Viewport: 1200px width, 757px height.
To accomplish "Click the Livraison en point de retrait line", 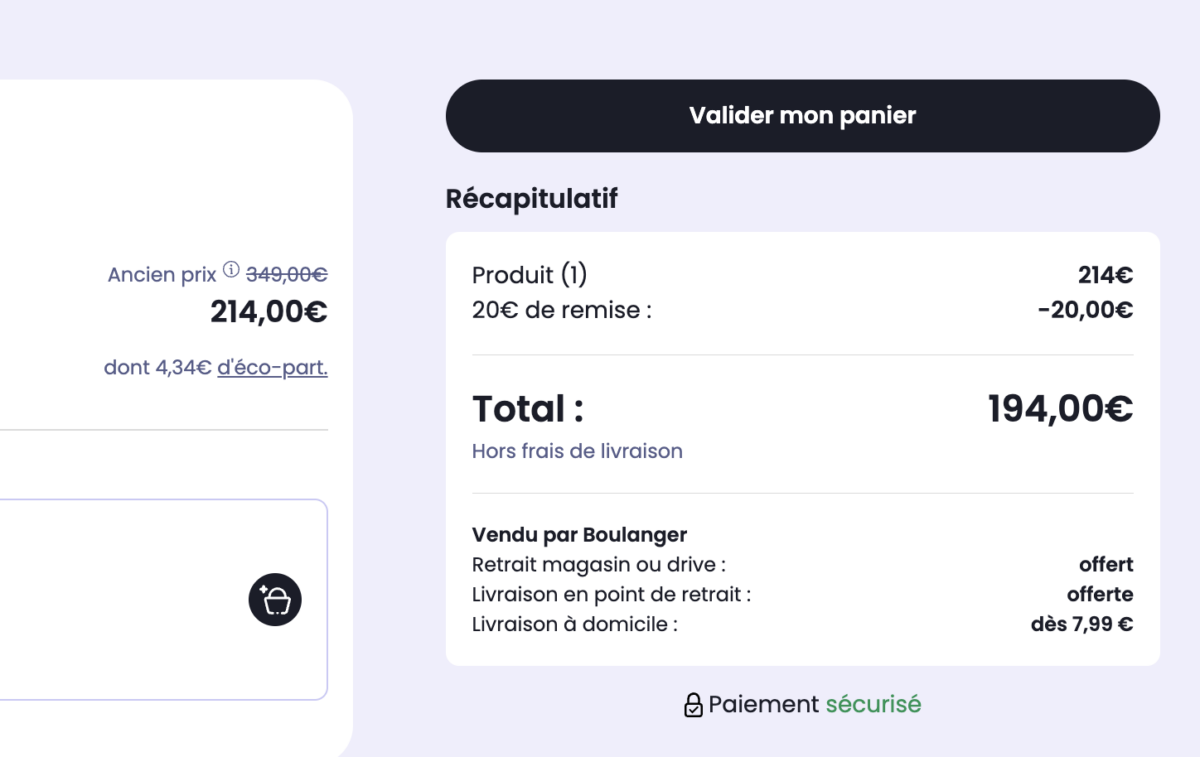I will point(611,594).
